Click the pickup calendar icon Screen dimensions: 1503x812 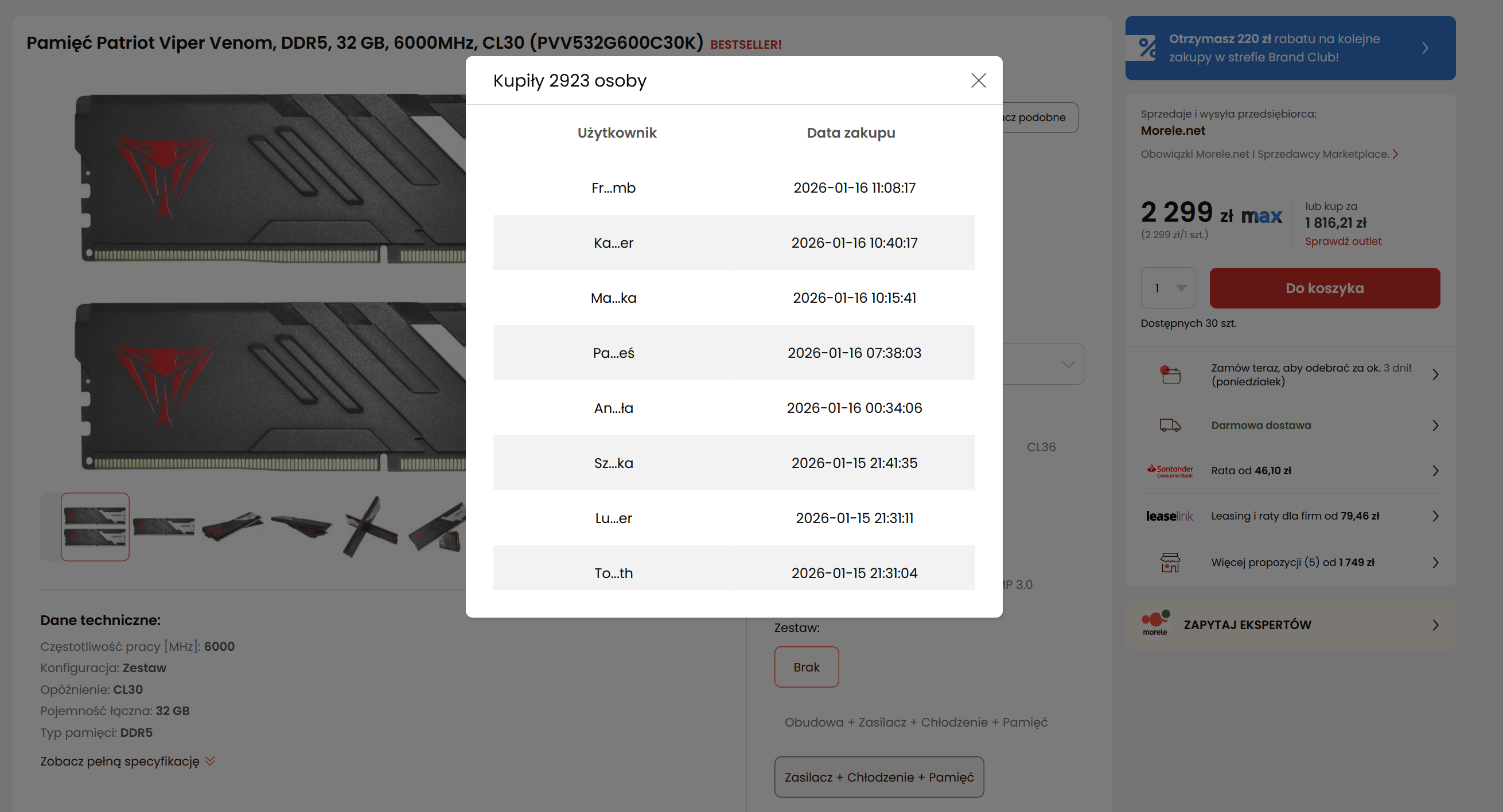(x=1170, y=374)
